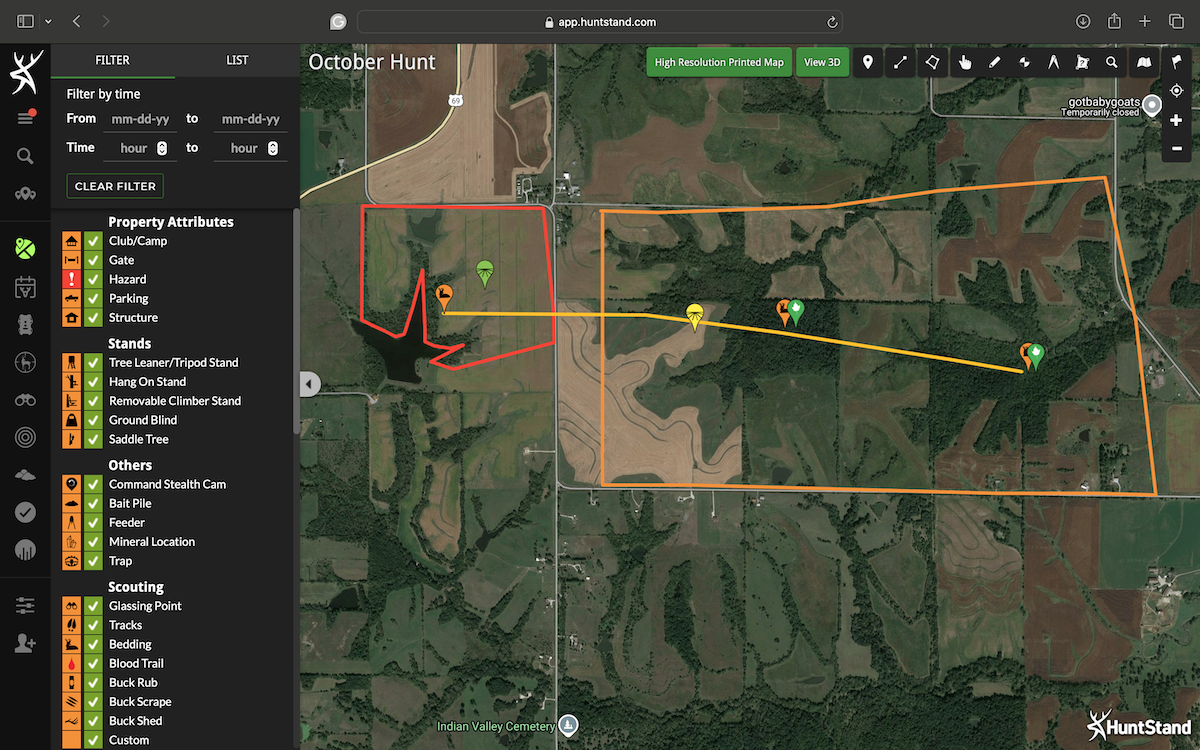Viewport: 1200px width, 750px height.
Task: Click the yellow marker on the route line
Action: [694, 317]
